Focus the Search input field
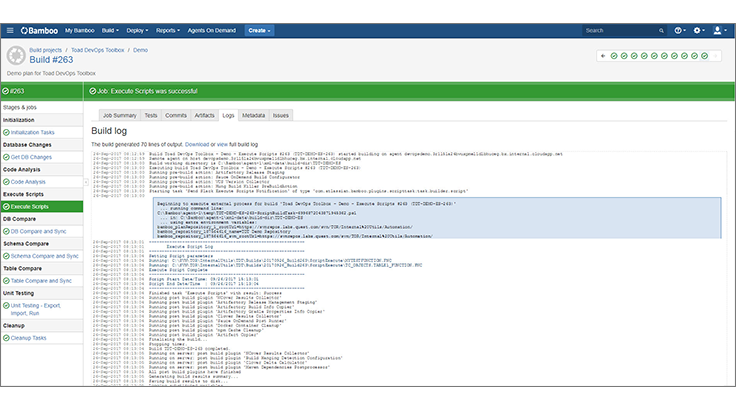The height and width of the screenshot is (411, 736). click(x=620, y=30)
